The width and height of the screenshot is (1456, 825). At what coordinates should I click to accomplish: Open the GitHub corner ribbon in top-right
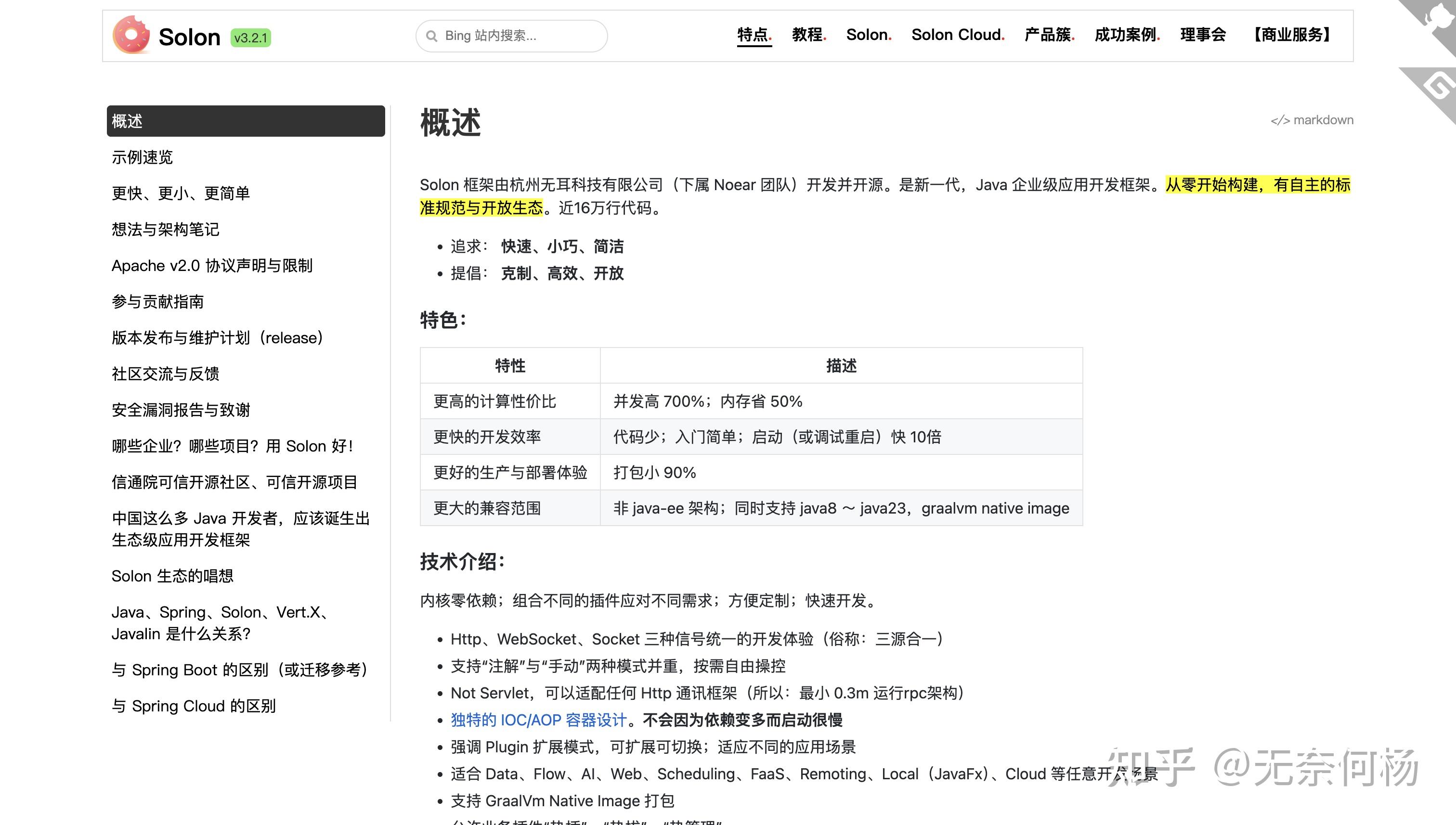pos(1440,17)
